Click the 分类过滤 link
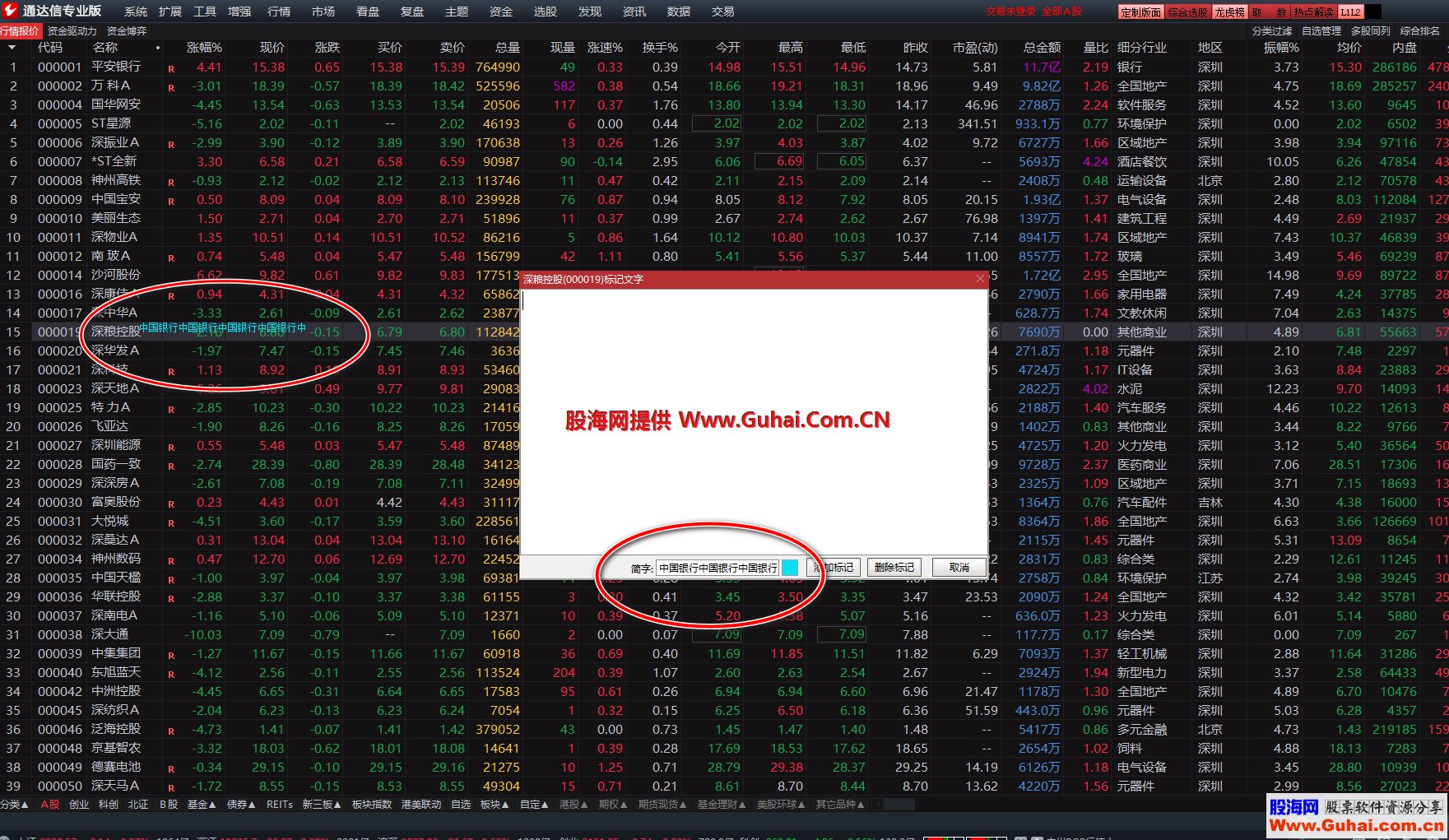Image resolution: width=1449 pixels, height=840 pixels. 1272,30
